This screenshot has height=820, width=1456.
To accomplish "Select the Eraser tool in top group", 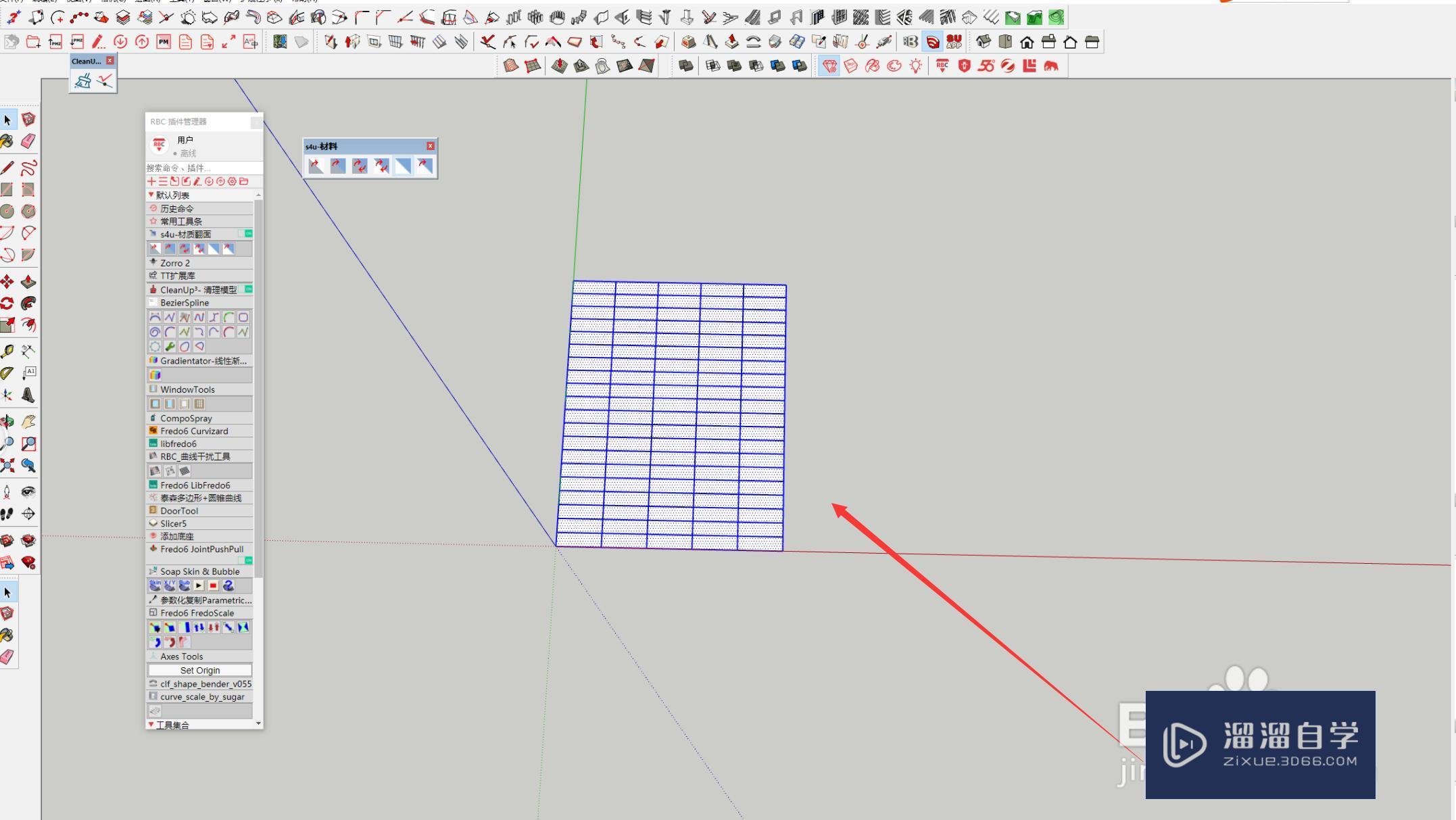I will click(x=28, y=141).
